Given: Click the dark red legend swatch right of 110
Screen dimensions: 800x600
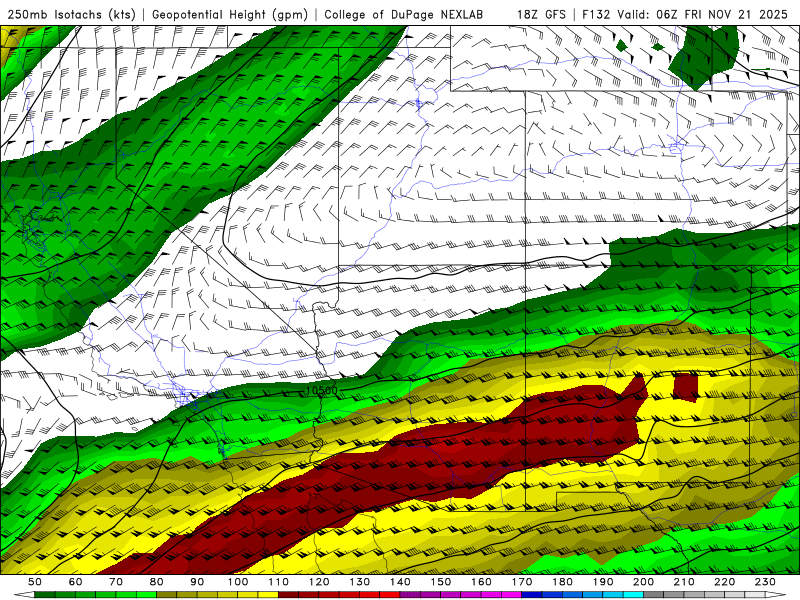Looking at the screenshot, I should pyautogui.click(x=289, y=595).
